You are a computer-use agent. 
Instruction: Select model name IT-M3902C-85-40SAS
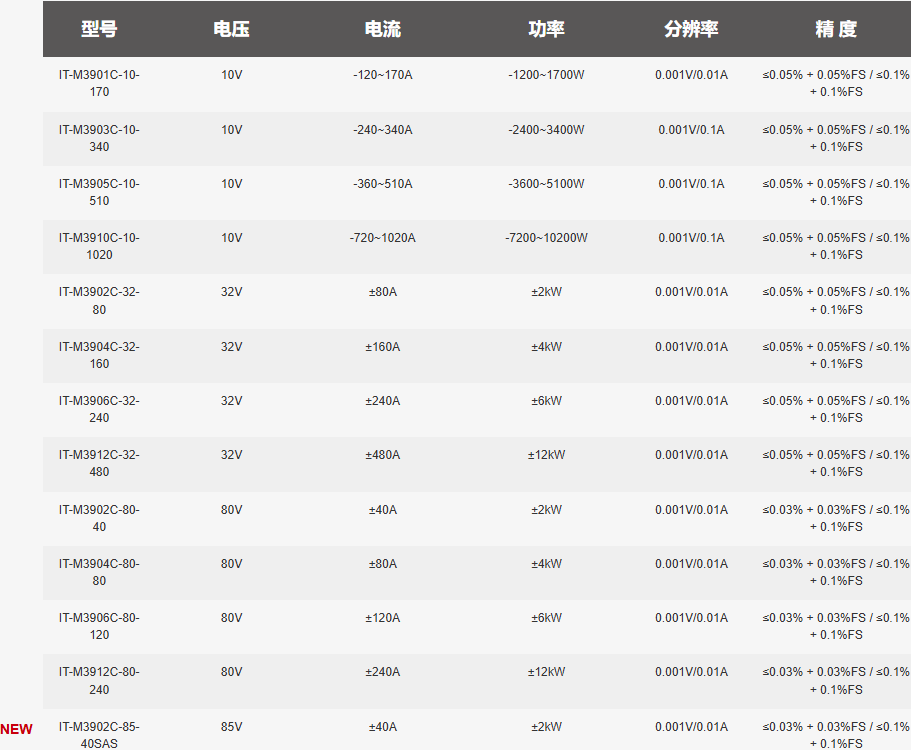pyautogui.click(x=99, y=735)
